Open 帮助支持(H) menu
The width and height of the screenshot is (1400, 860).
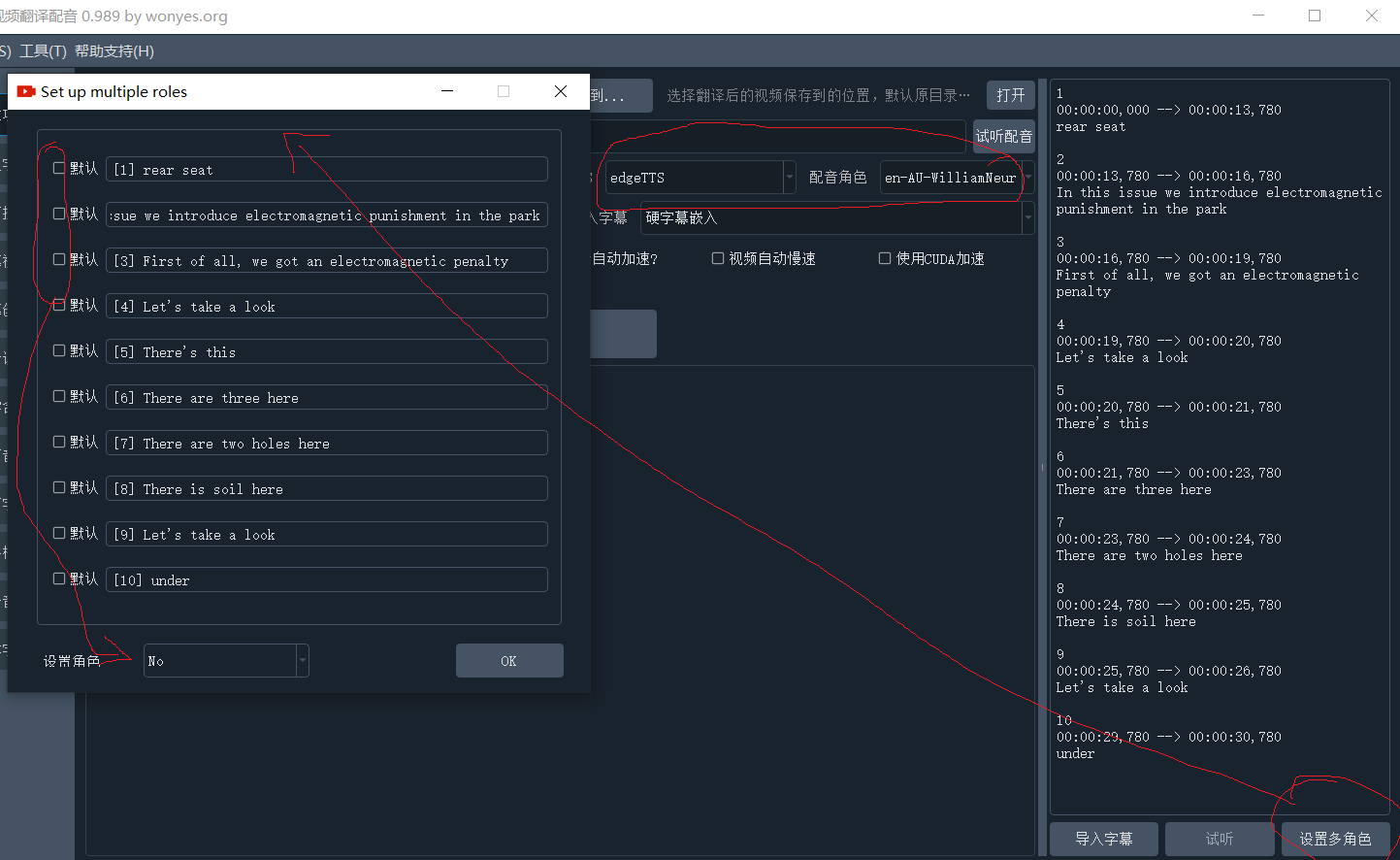[114, 51]
